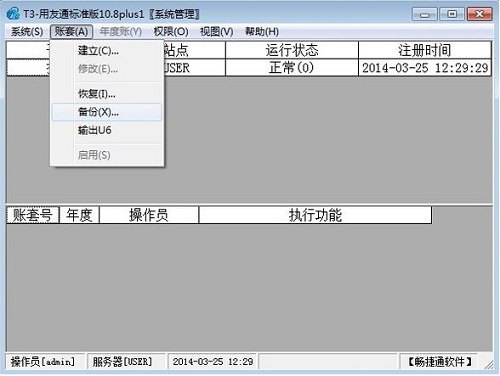Click the 注册时间 column header

pos(425,50)
